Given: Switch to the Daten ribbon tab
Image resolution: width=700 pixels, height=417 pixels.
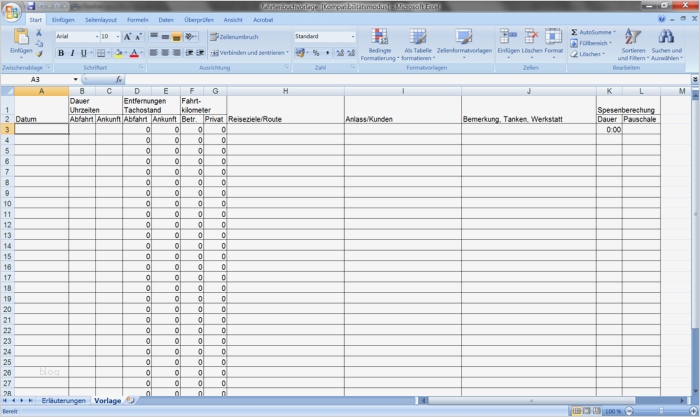Looking at the screenshot, I should (166, 20).
